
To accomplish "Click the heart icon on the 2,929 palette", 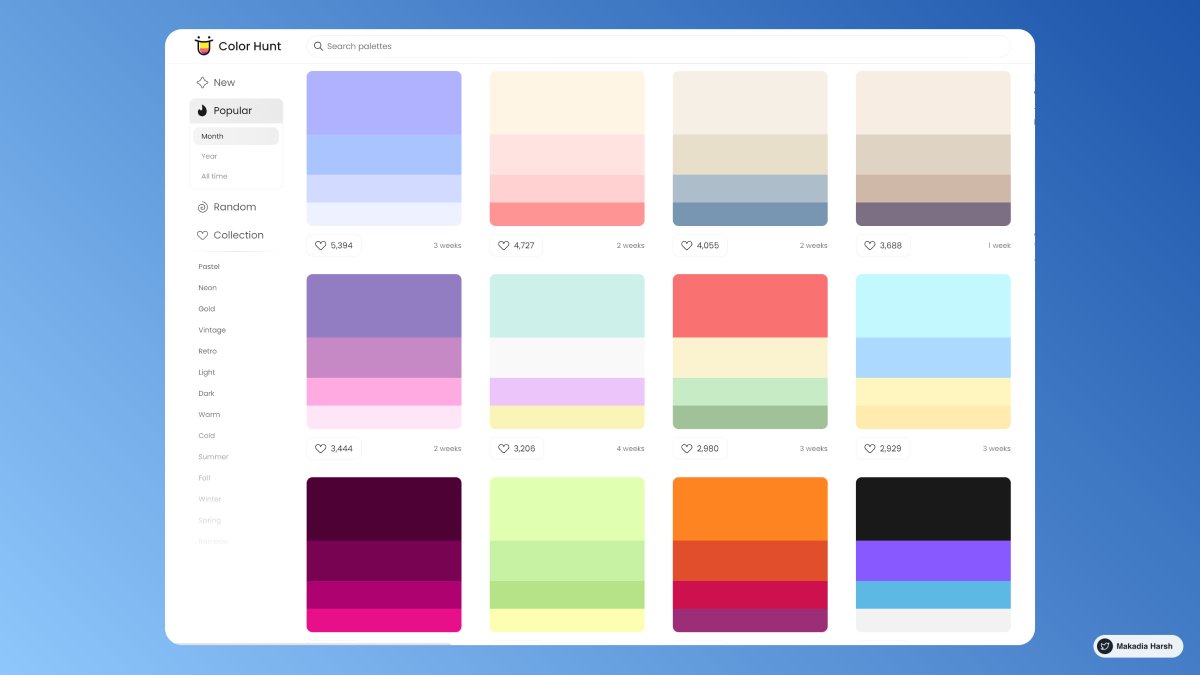I will pos(869,449).
